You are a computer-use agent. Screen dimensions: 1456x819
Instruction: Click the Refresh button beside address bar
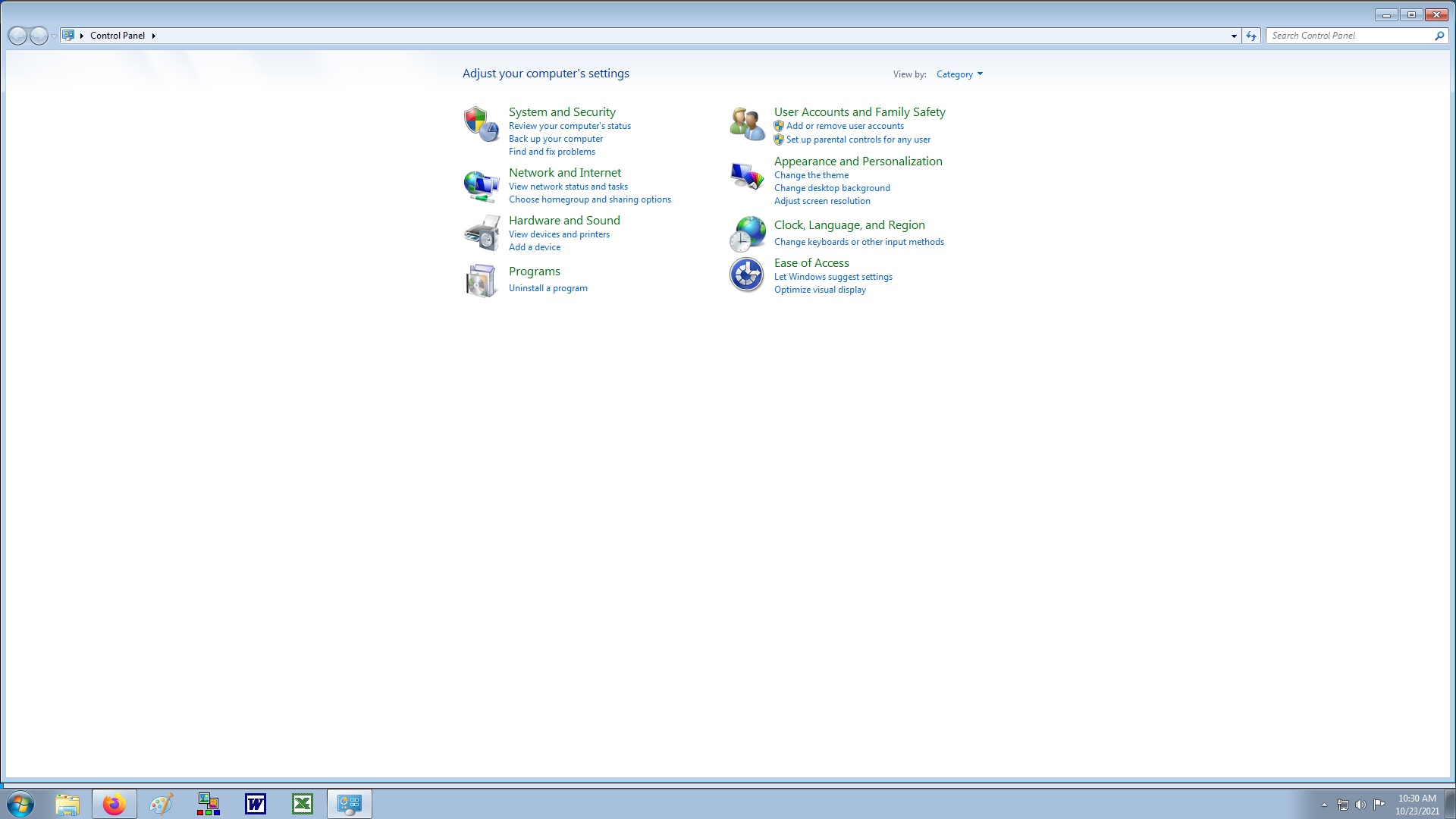click(1251, 36)
